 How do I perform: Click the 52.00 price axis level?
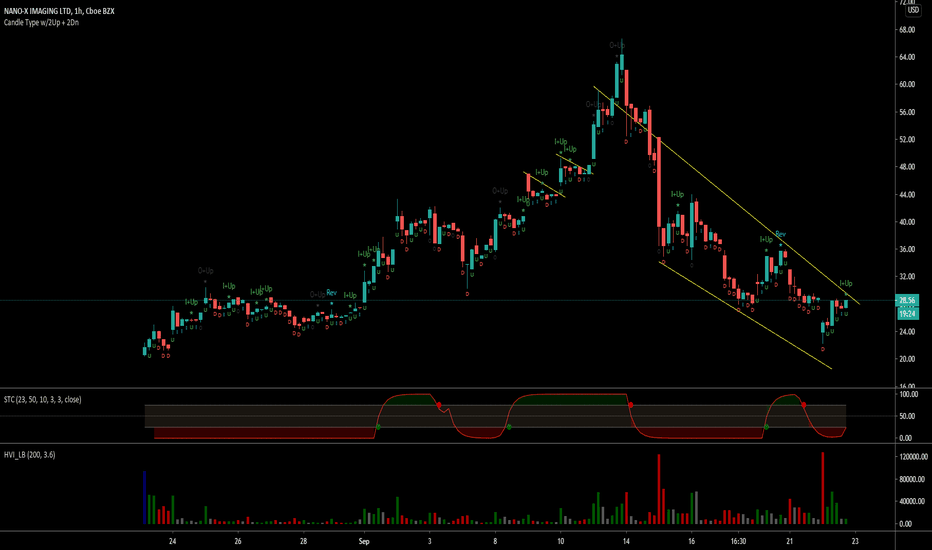point(907,140)
